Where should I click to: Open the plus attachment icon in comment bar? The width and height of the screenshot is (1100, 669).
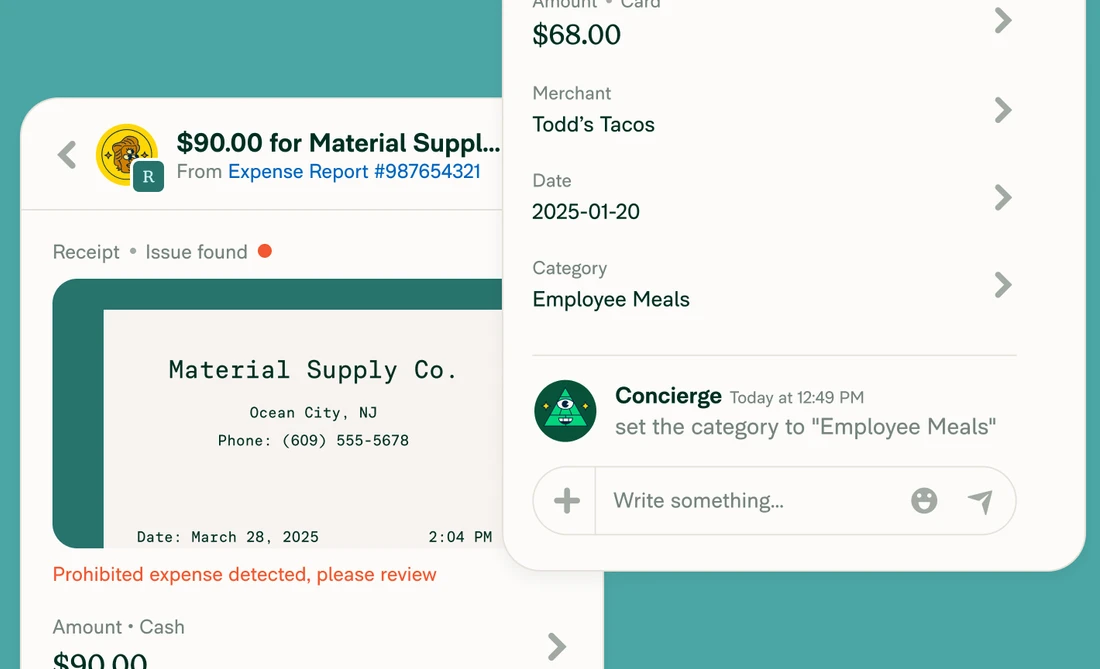pyautogui.click(x=564, y=500)
